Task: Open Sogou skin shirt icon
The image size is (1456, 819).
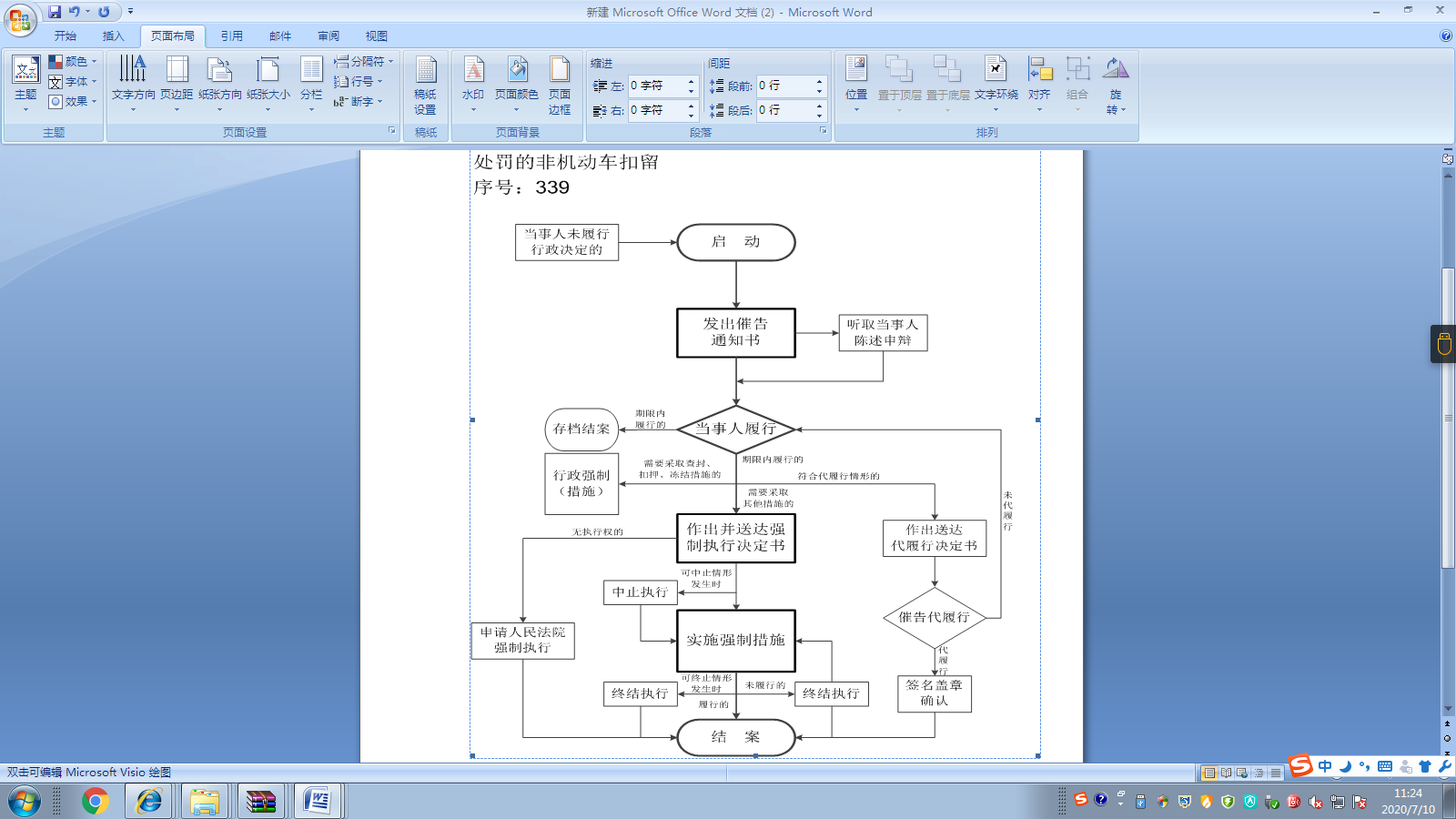Action: coord(1425,766)
